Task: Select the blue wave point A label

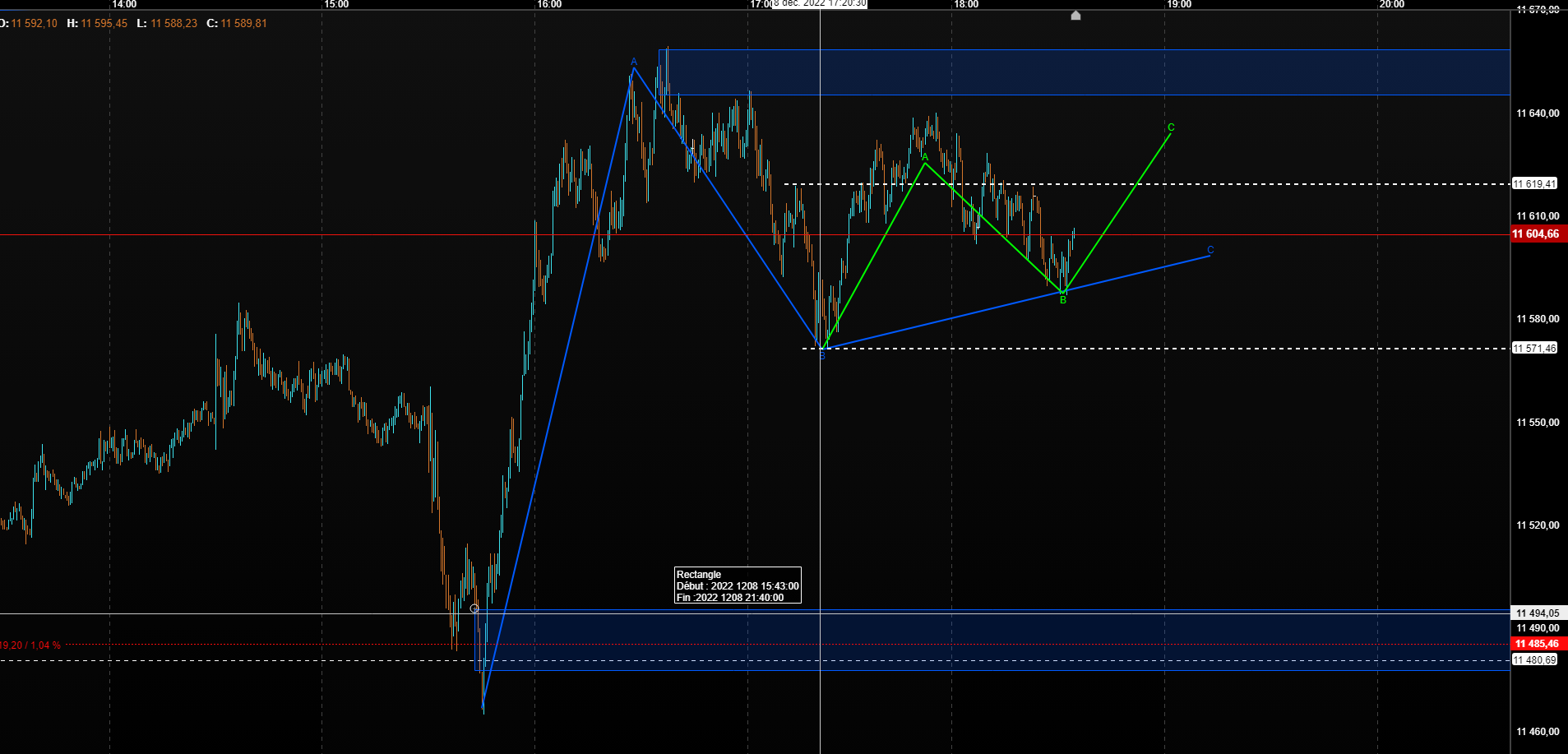Action: point(634,62)
